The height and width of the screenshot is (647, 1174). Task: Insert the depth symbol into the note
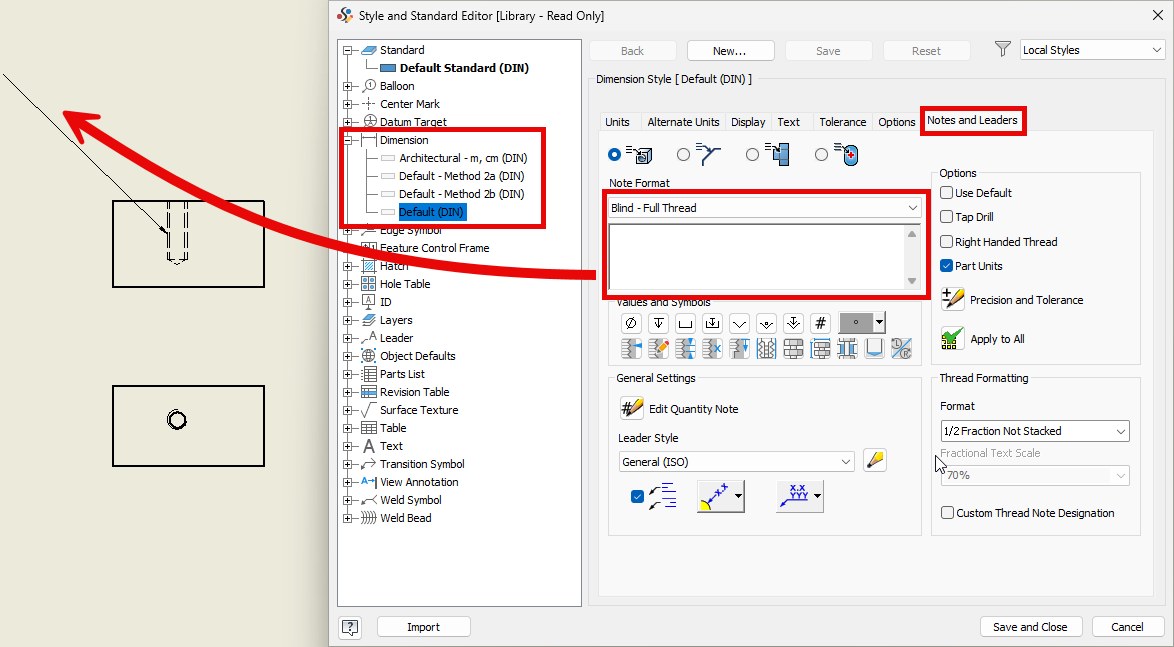tap(658, 322)
